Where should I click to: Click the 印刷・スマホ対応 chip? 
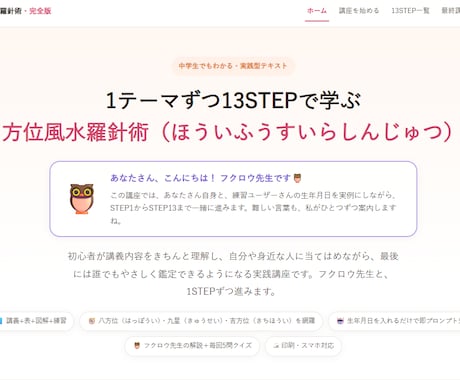tap(303, 346)
